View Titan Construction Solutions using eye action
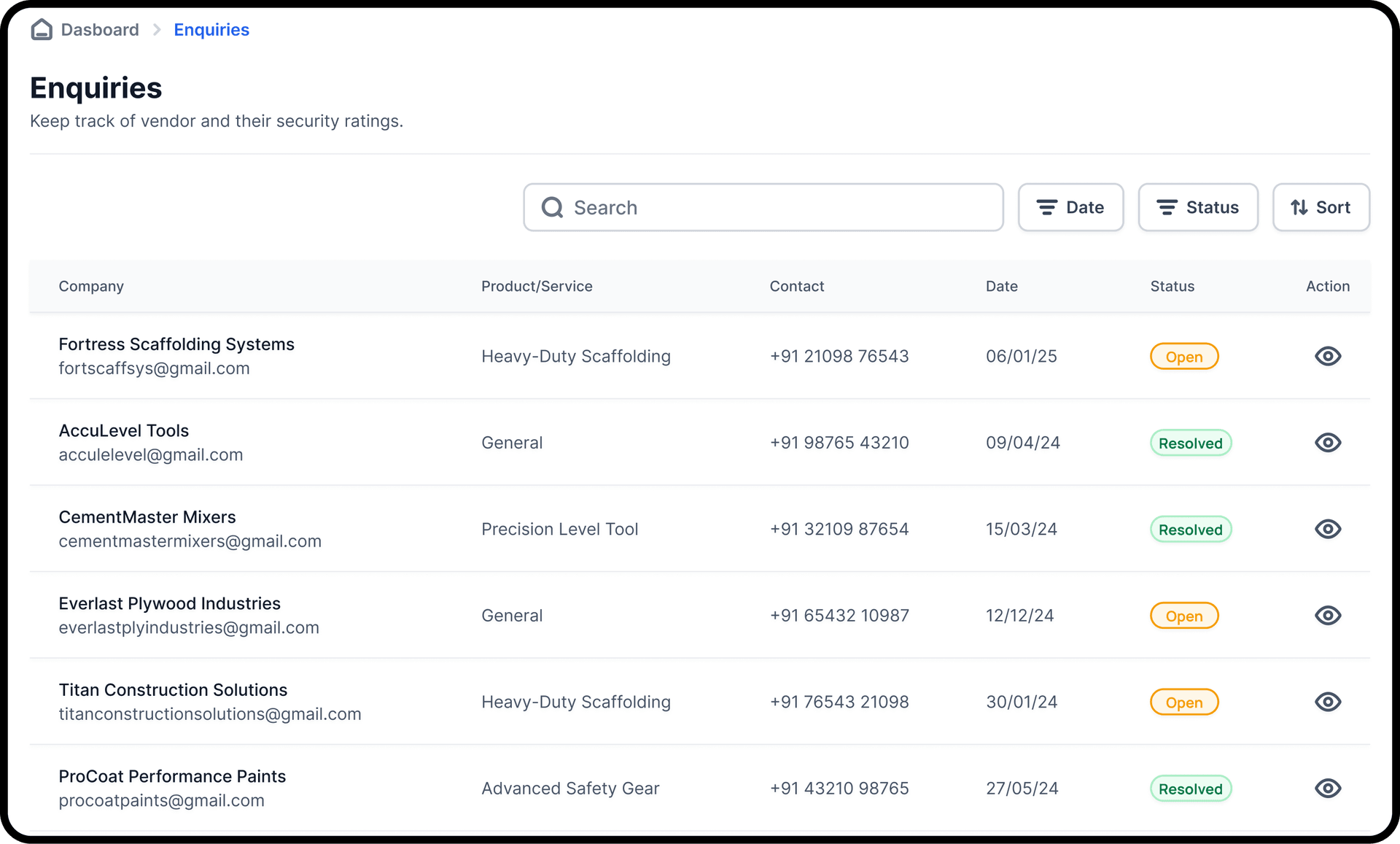The width and height of the screenshot is (1400, 844). [1328, 702]
